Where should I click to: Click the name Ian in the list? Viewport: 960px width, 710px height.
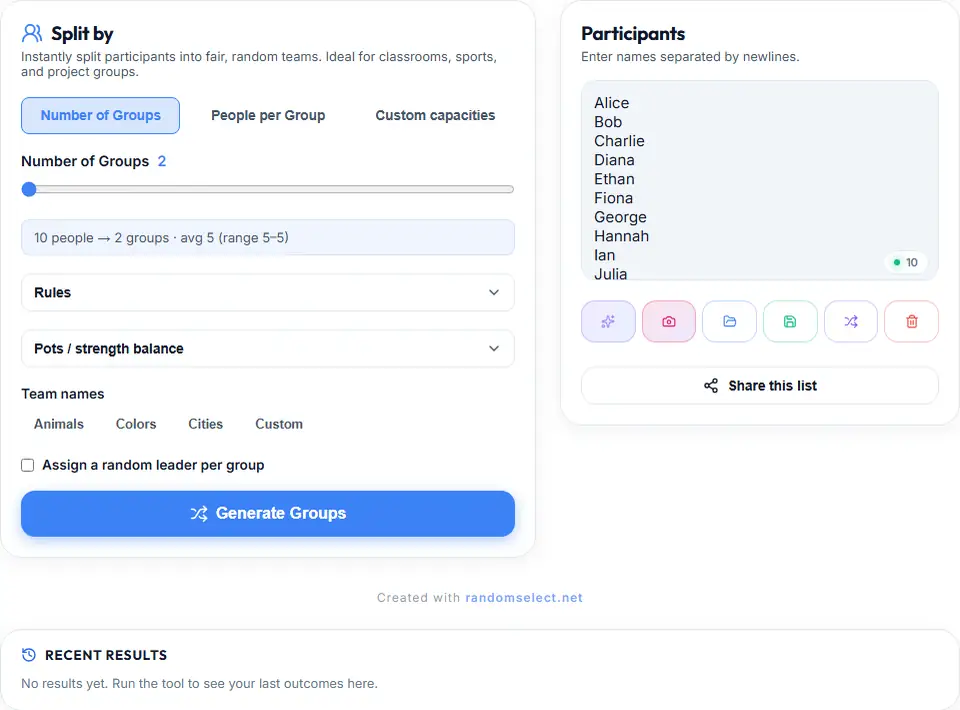coord(604,255)
